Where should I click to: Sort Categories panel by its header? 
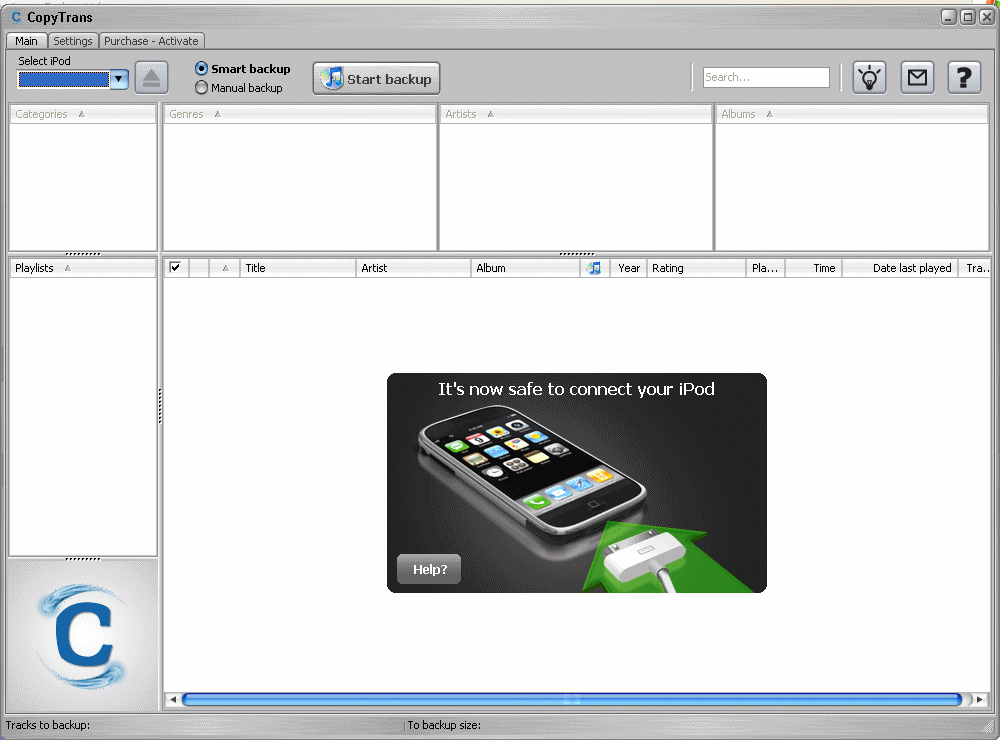82,114
